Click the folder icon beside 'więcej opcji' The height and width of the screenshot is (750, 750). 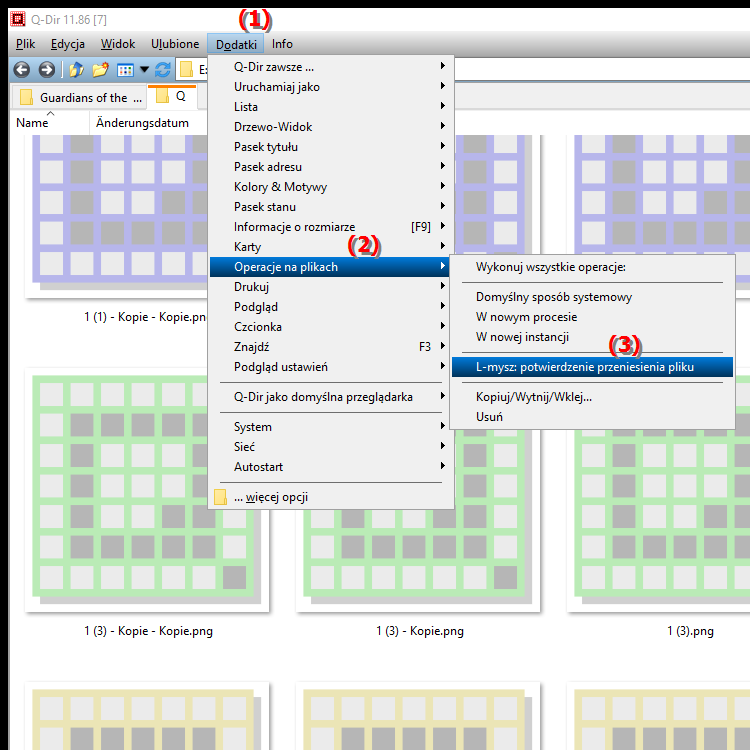click(221, 497)
